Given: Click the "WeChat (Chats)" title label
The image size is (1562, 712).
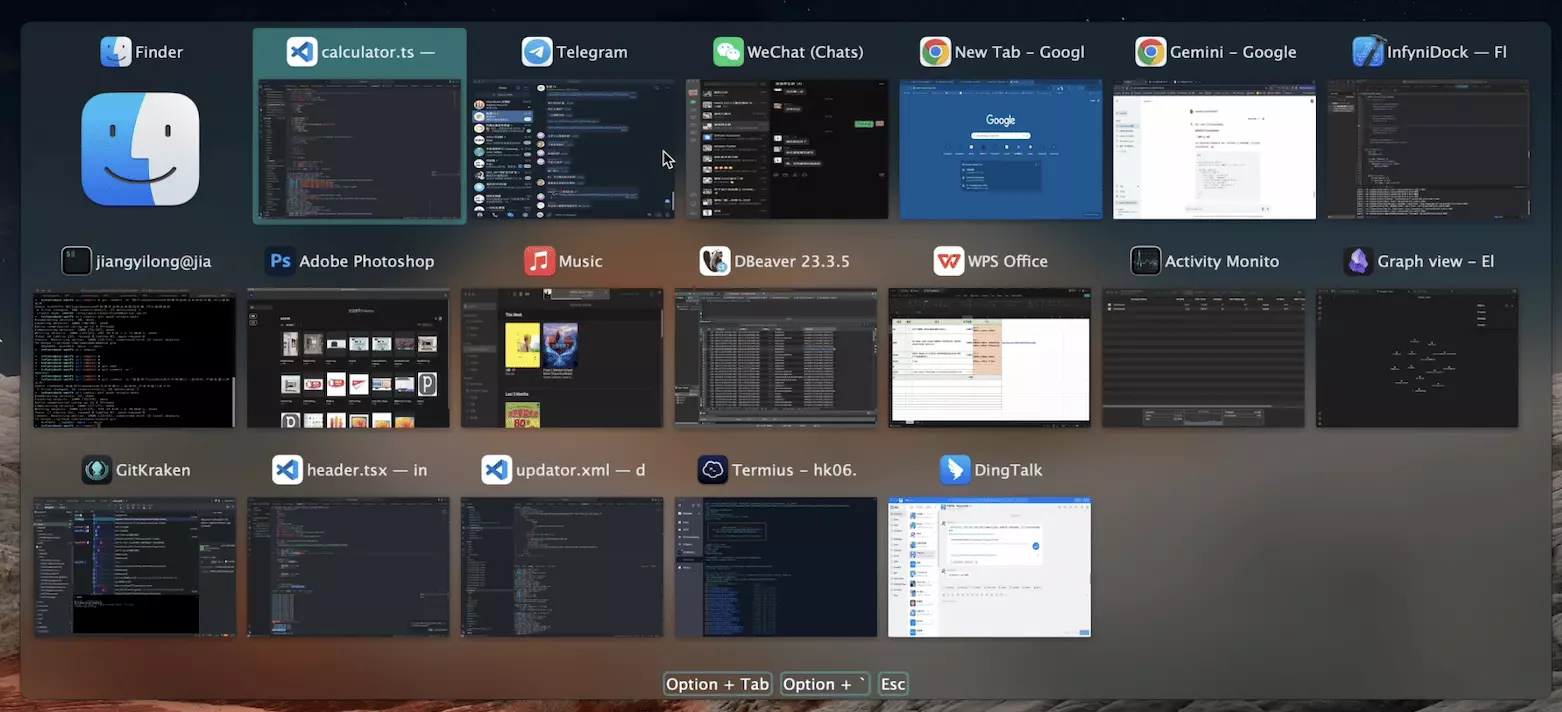Looking at the screenshot, I should click(x=805, y=52).
